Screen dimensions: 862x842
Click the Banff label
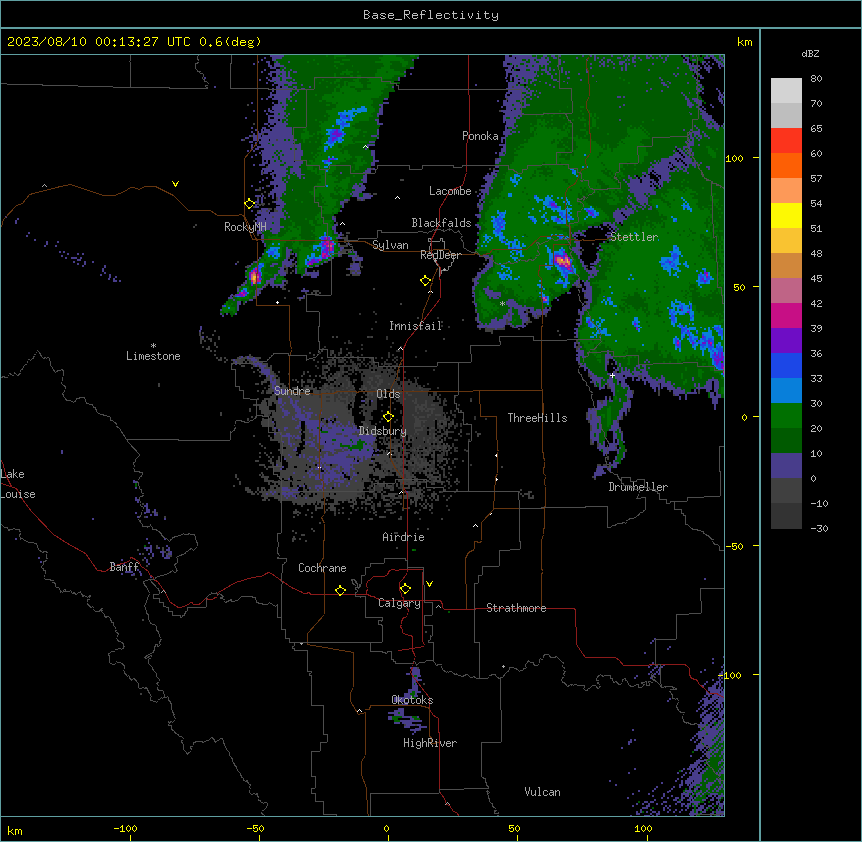pyautogui.click(x=124, y=567)
